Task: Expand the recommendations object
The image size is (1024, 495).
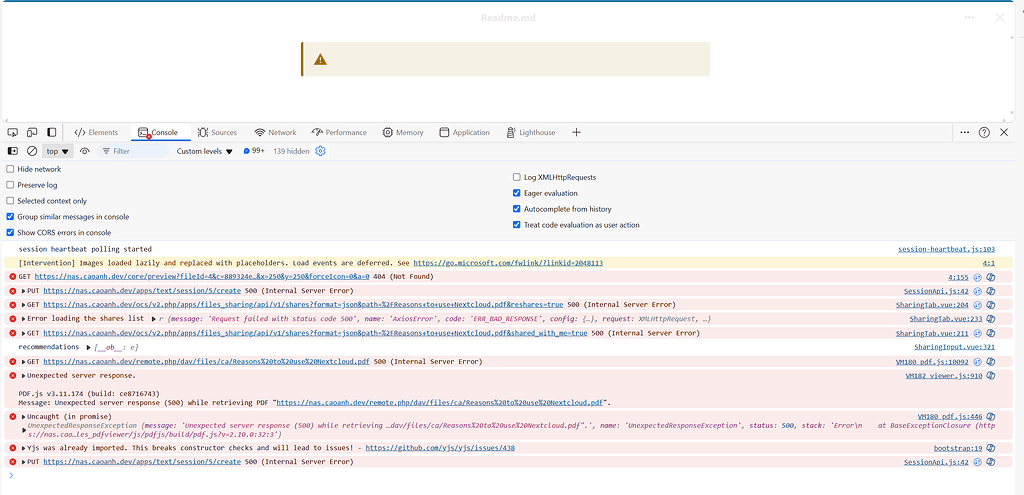Action: (88, 347)
